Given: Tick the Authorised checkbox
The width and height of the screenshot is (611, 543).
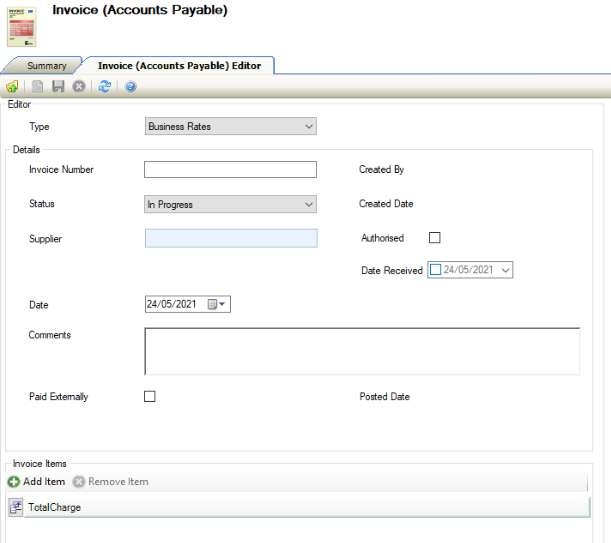Looking at the screenshot, I should click(x=434, y=238).
